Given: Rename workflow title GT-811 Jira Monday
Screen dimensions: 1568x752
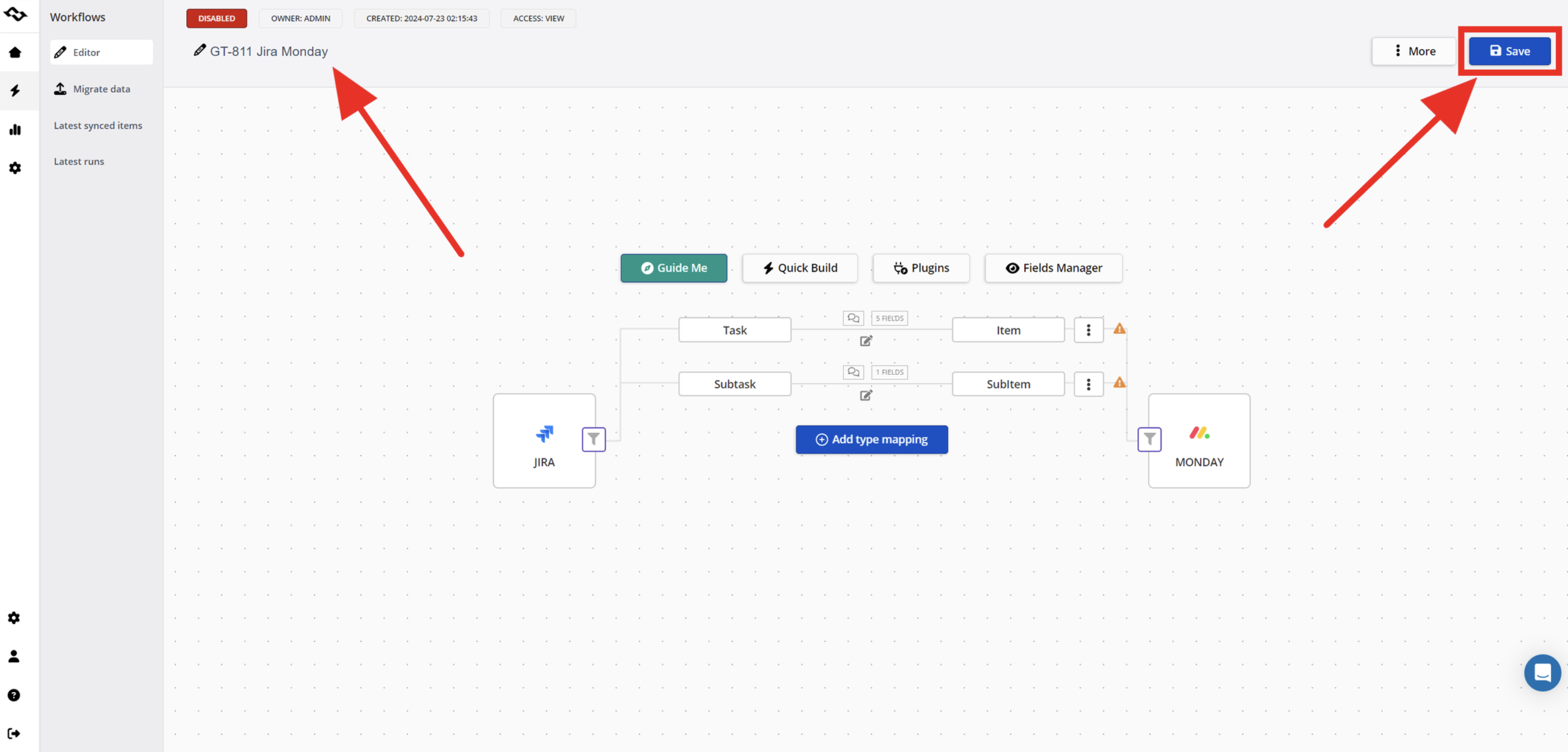Looking at the screenshot, I should 268,51.
